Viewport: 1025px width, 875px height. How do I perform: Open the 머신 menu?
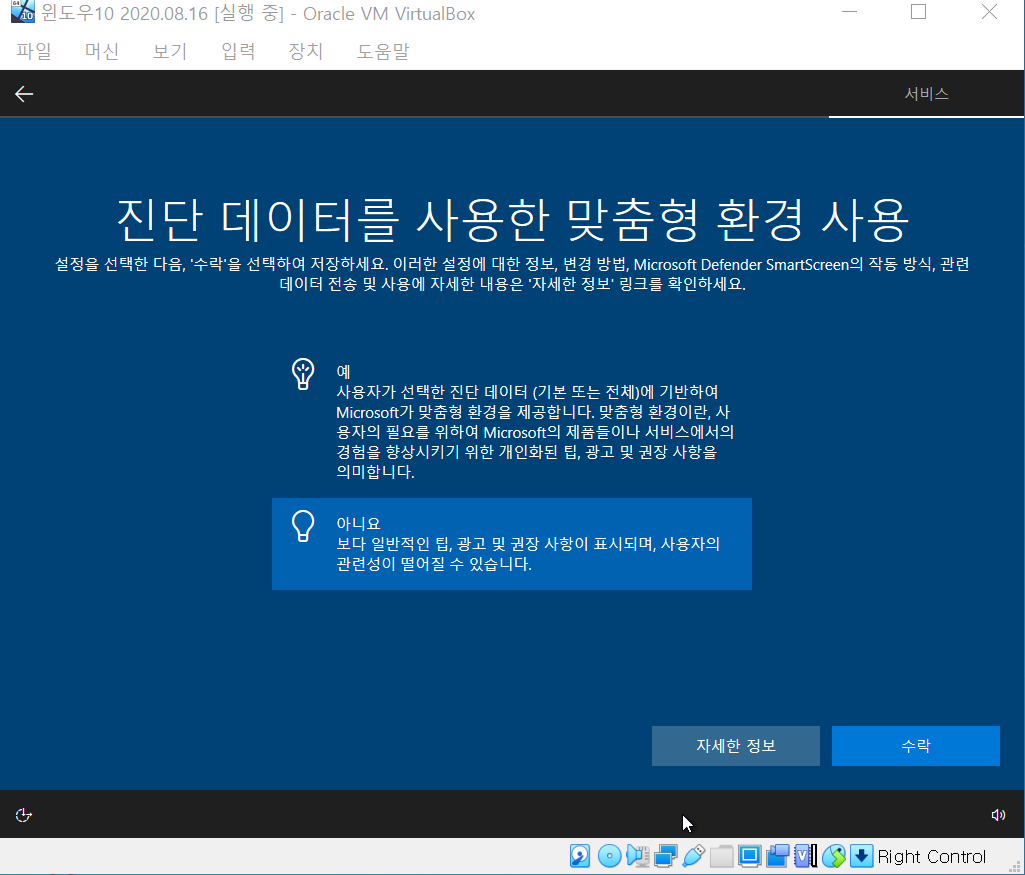[102, 51]
